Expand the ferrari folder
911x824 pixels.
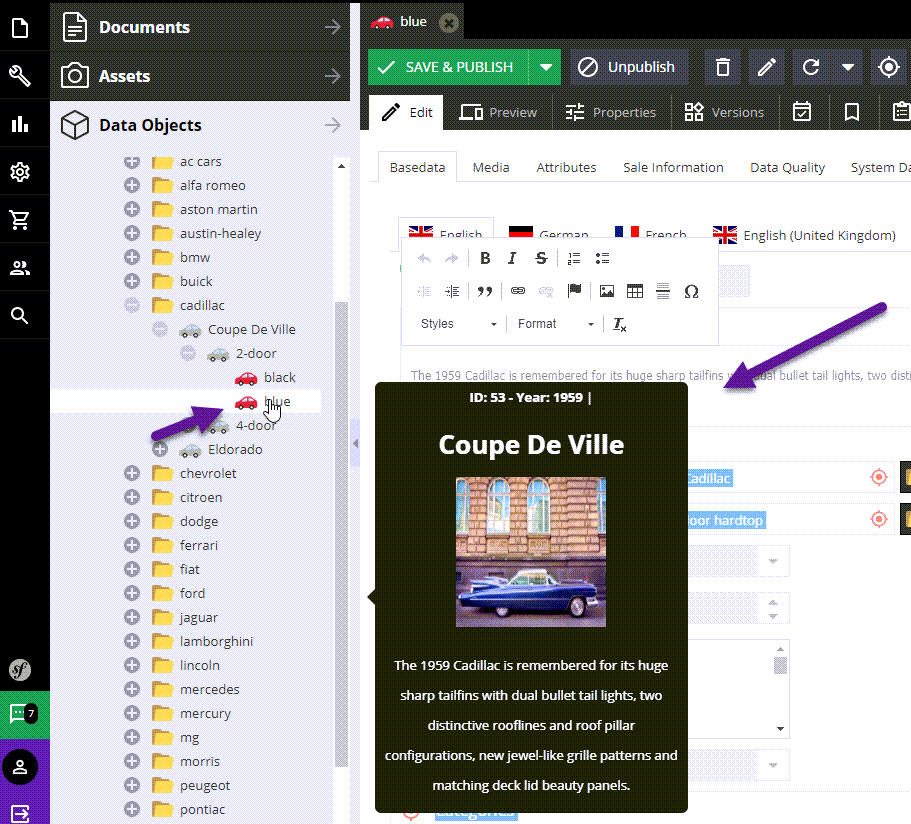132,545
